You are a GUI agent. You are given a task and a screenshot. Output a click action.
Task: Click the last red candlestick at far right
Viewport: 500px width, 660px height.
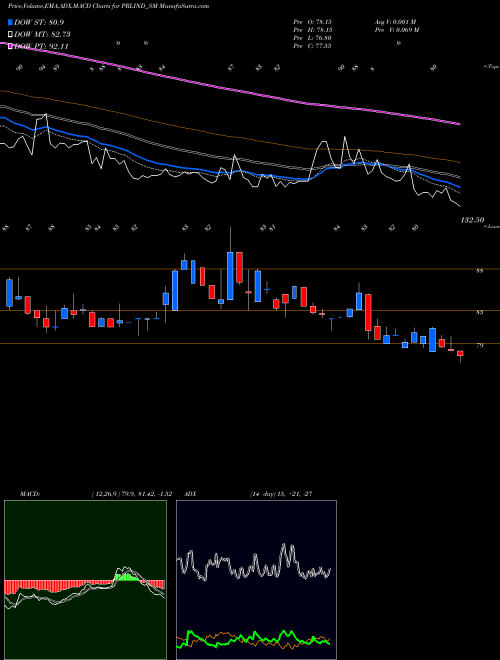[460, 356]
